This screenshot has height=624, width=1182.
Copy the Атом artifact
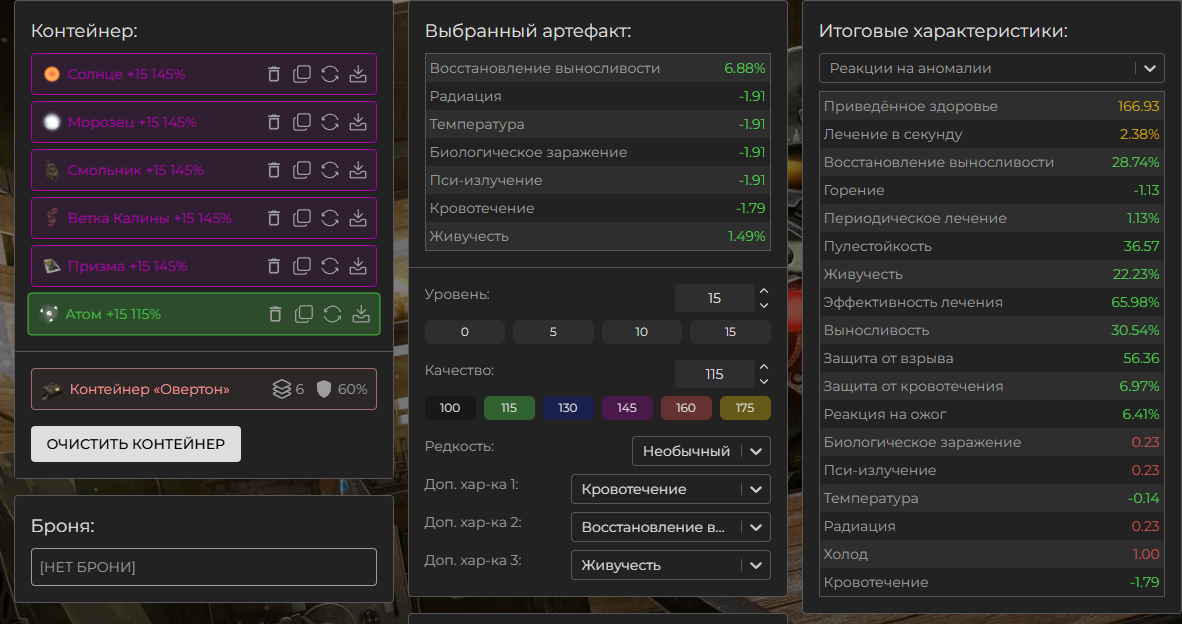pyautogui.click(x=304, y=314)
